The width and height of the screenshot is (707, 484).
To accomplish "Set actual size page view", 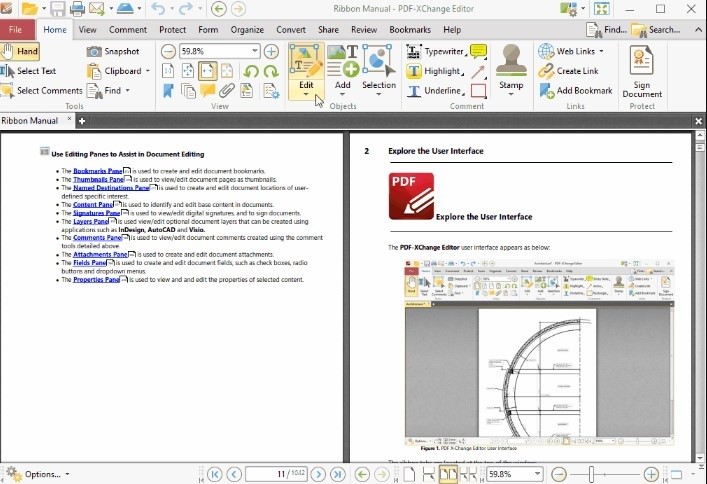I will (168, 71).
